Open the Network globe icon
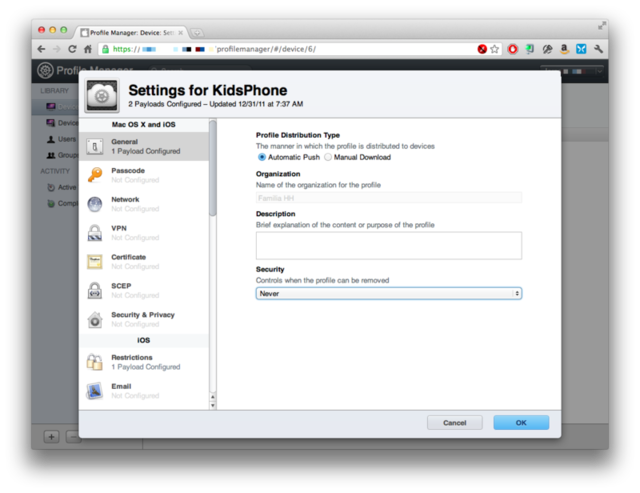Screen dimensions: 640x493 (95, 204)
